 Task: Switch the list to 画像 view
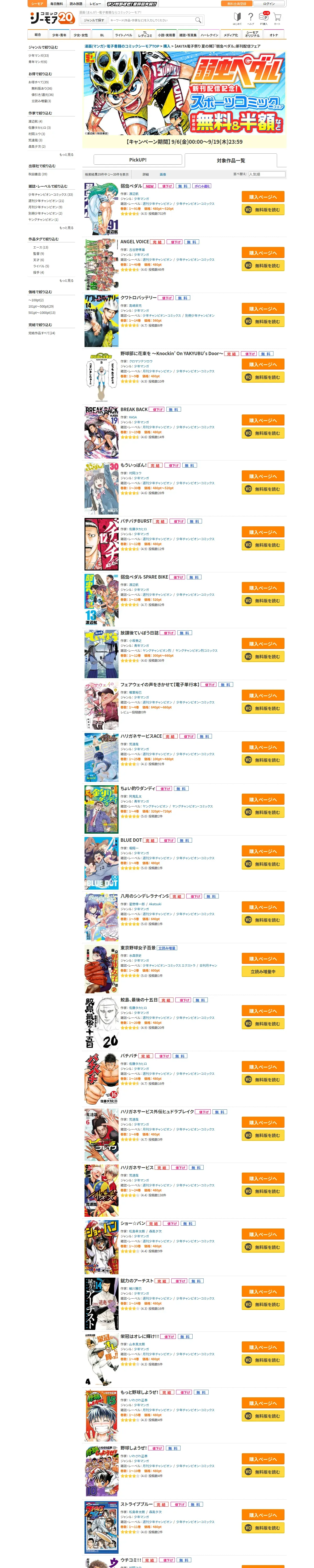[x=163, y=174]
